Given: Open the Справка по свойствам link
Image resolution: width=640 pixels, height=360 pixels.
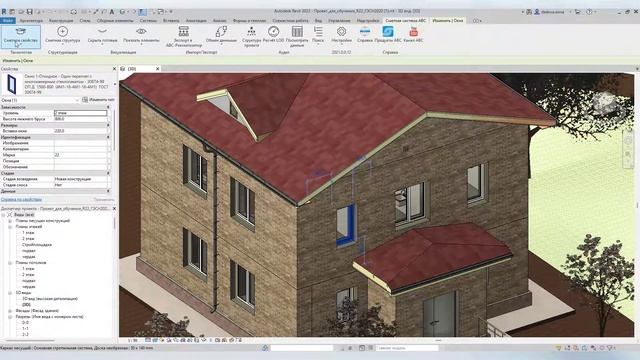Looking at the screenshot, I should pyautogui.click(x=21, y=200).
